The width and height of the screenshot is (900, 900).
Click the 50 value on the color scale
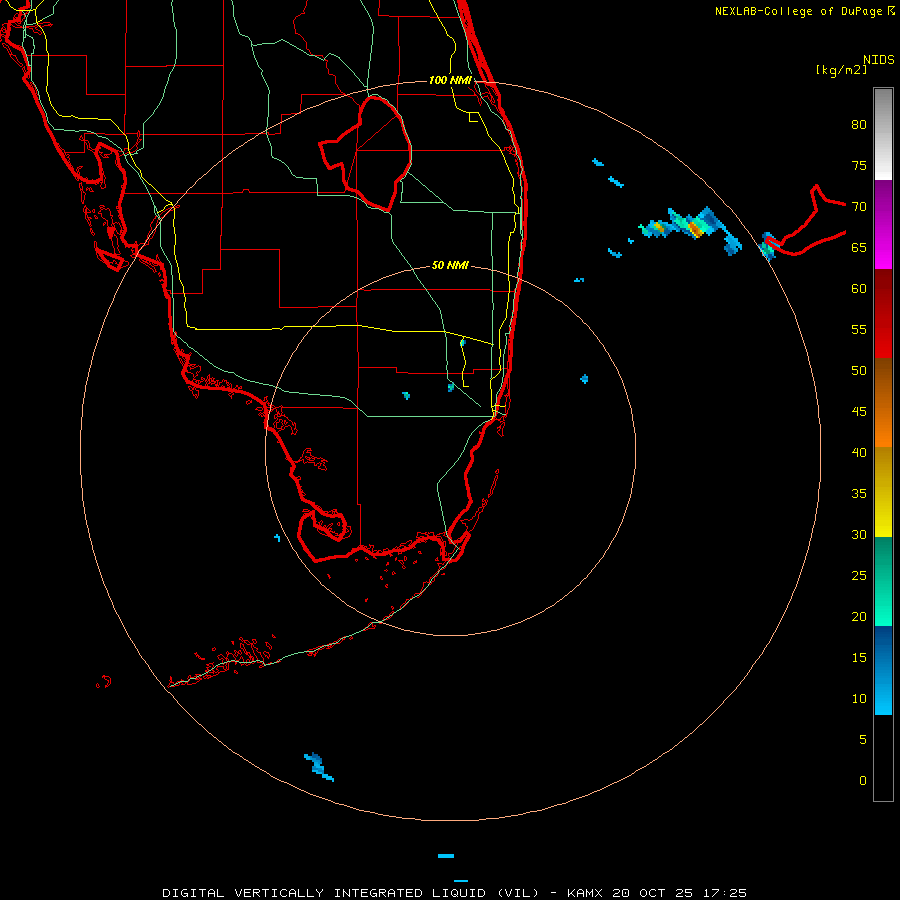coord(859,371)
